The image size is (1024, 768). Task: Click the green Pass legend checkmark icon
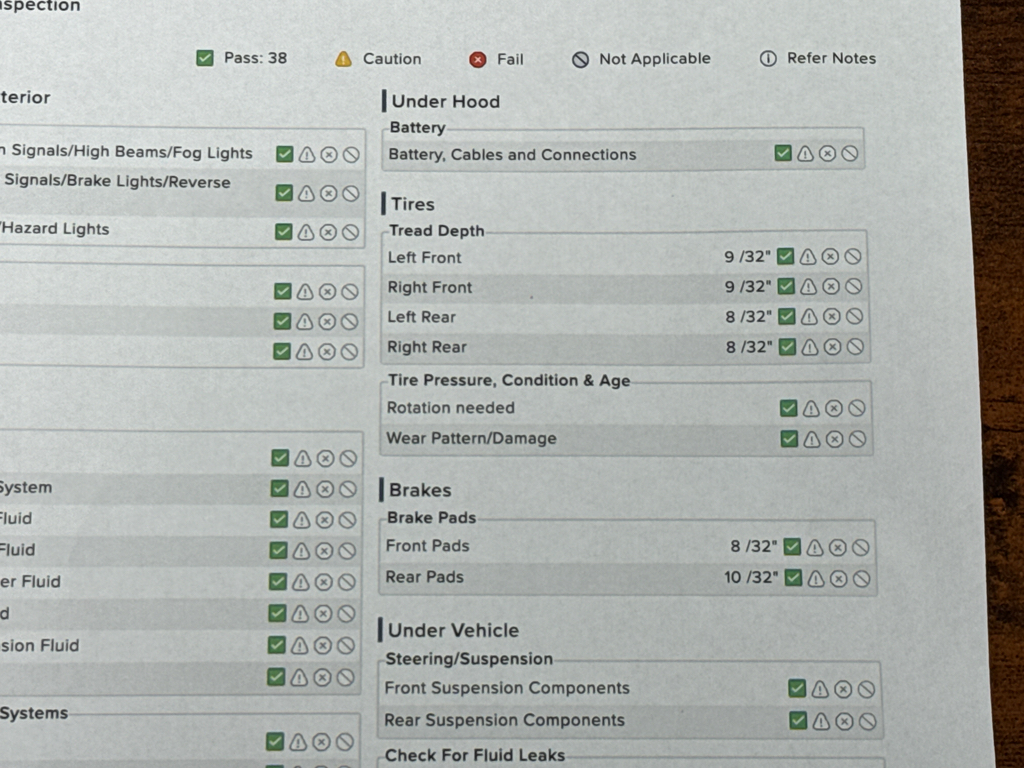coord(205,58)
